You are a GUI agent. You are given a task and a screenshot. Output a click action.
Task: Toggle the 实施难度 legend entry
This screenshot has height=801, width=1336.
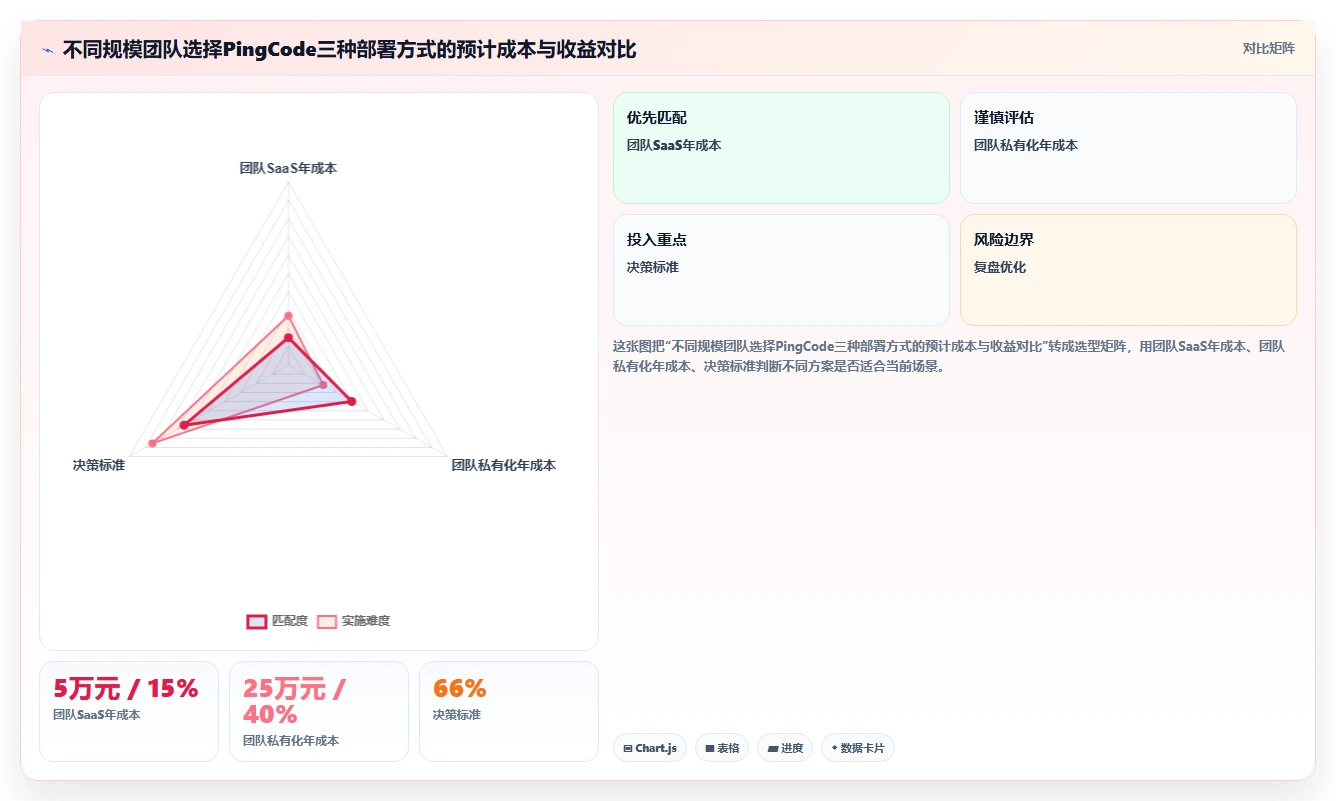pyautogui.click(x=353, y=621)
